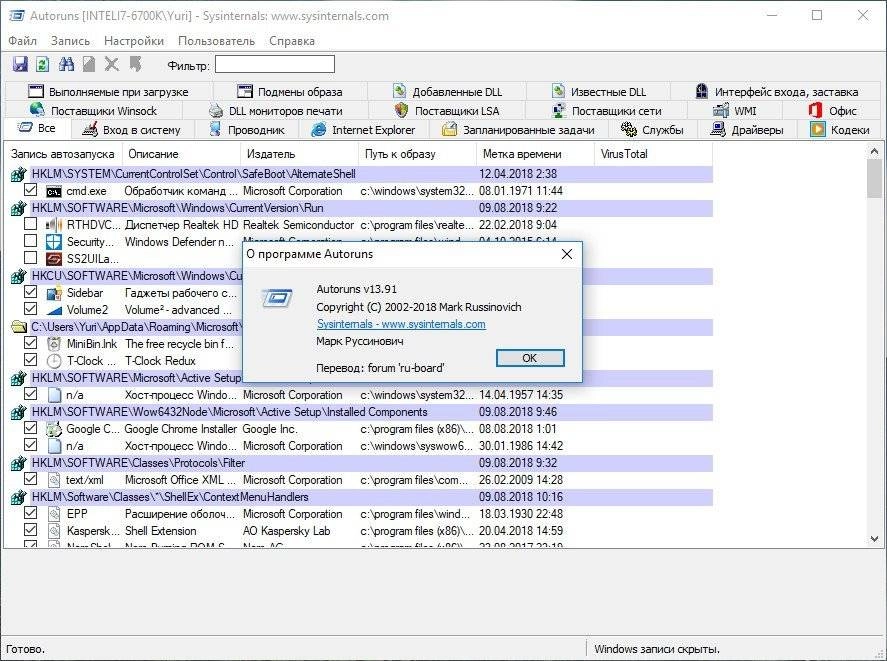Screen dimensions: 887x661
Task: Switch to the Проводник tab
Action: tap(247, 130)
